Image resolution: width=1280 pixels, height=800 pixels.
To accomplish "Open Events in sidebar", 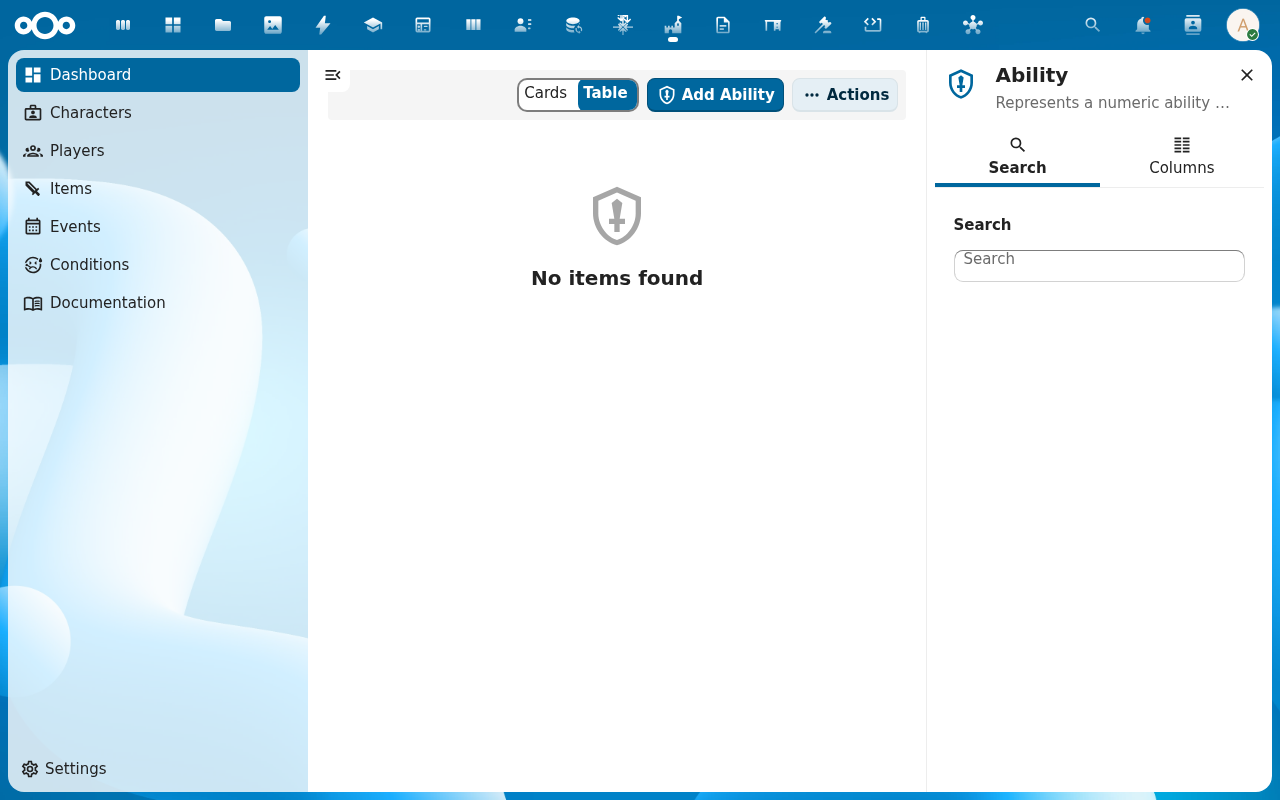I will [158, 227].
